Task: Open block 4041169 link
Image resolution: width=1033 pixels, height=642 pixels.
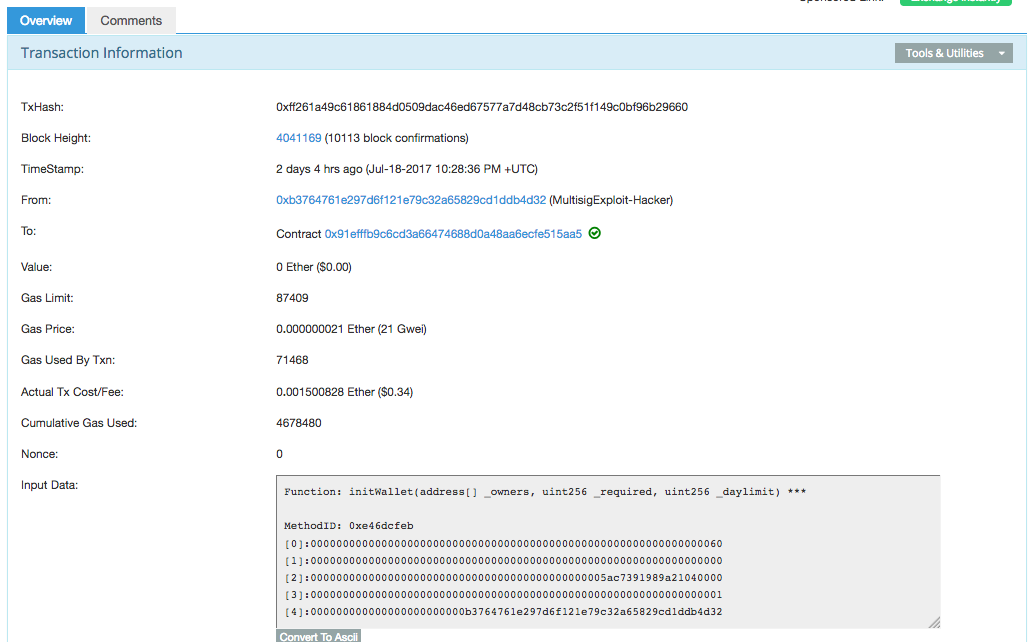Action: (x=298, y=138)
